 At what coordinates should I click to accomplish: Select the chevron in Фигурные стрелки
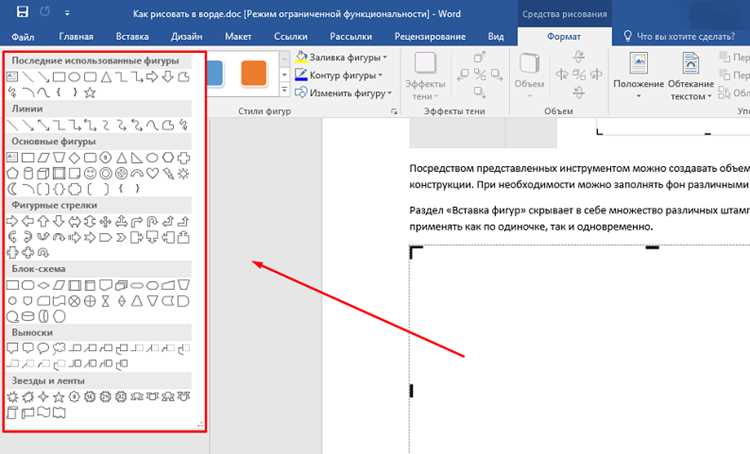pos(121,237)
